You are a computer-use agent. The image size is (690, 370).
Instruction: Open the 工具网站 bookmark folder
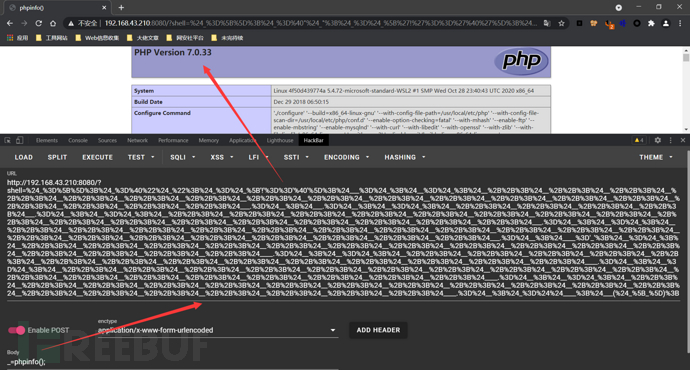coord(52,38)
